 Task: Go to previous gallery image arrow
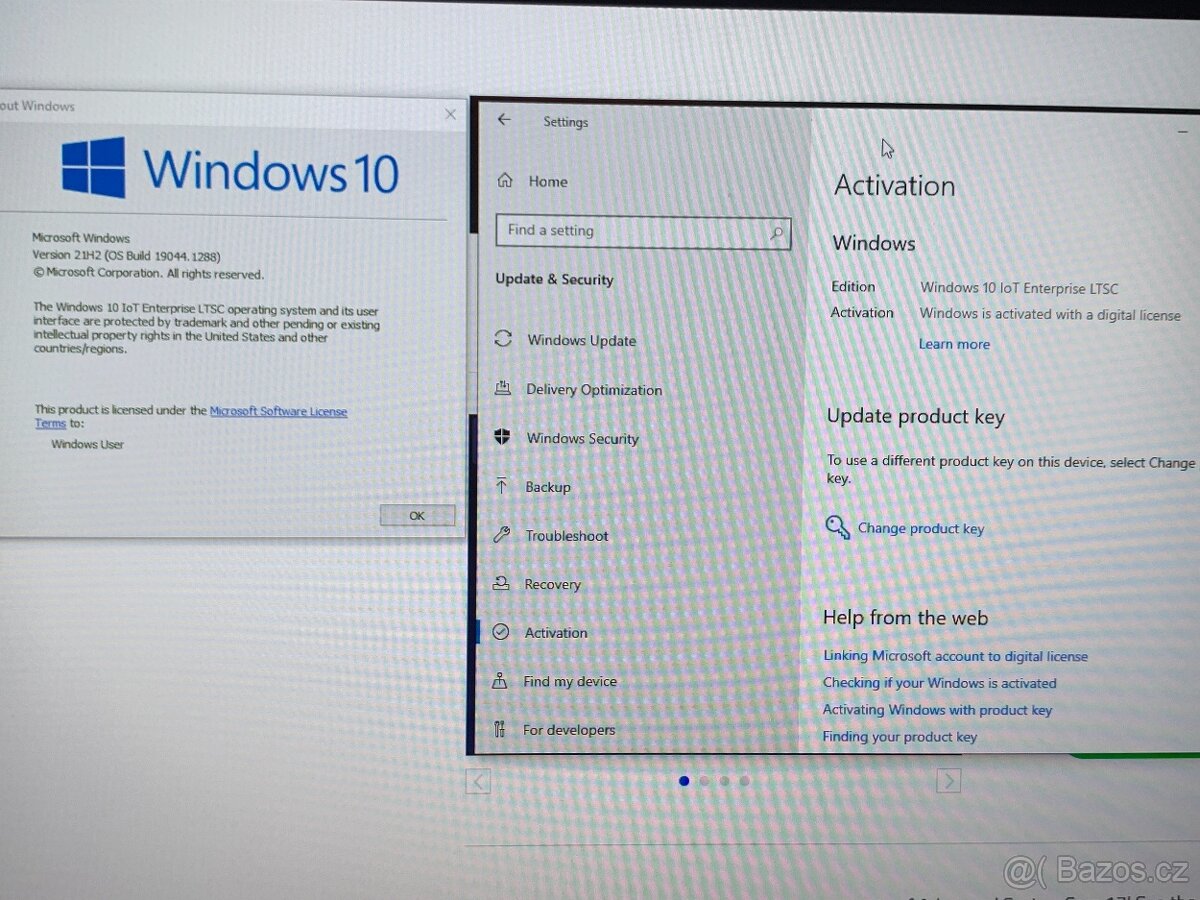coord(478,781)
